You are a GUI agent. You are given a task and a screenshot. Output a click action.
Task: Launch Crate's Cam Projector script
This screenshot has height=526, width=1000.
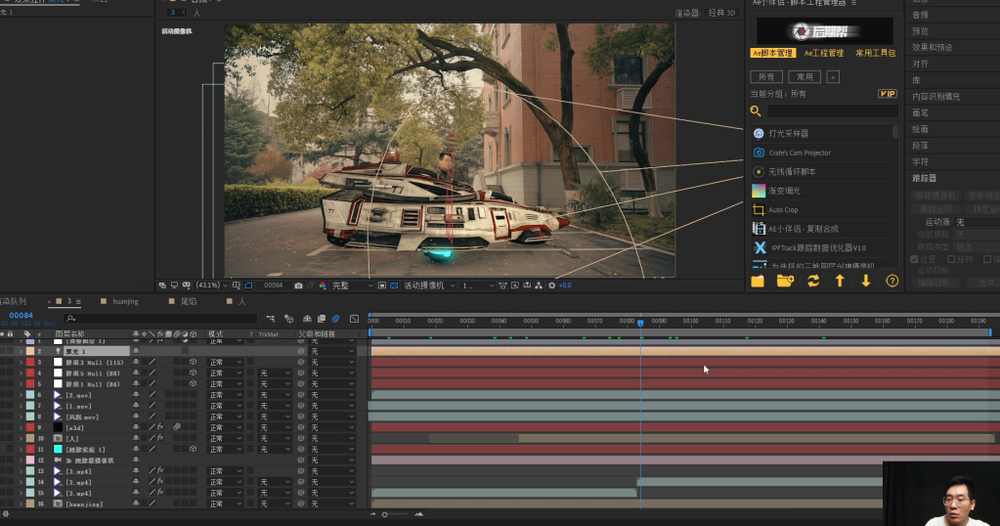(x=799, y=153)
